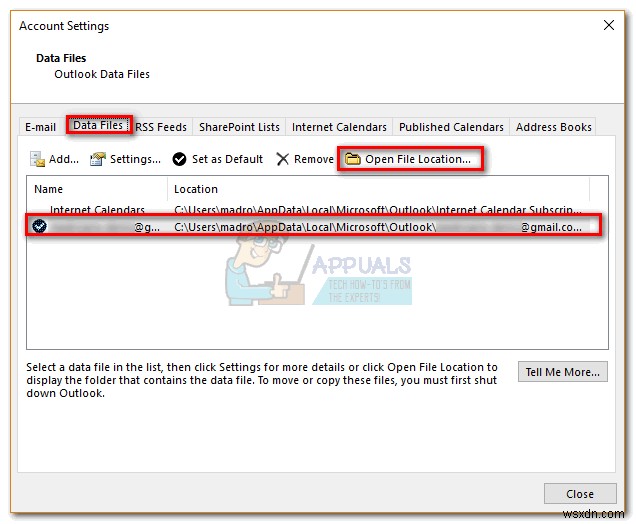This screenshot has width=636, height=524.
Task: Click the "Add..." label text
Action: coord(64,159)
